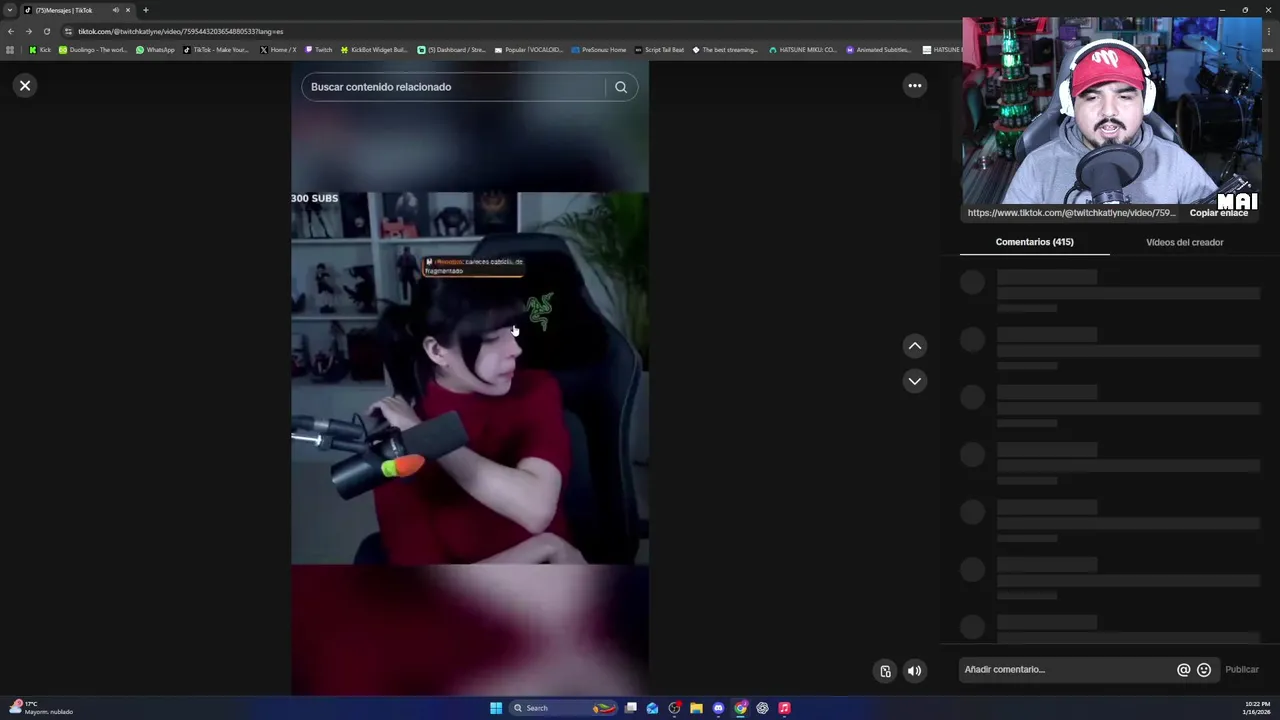
Task: Click Chrome icon in taskbar
Action: click(x=740, y=708)
